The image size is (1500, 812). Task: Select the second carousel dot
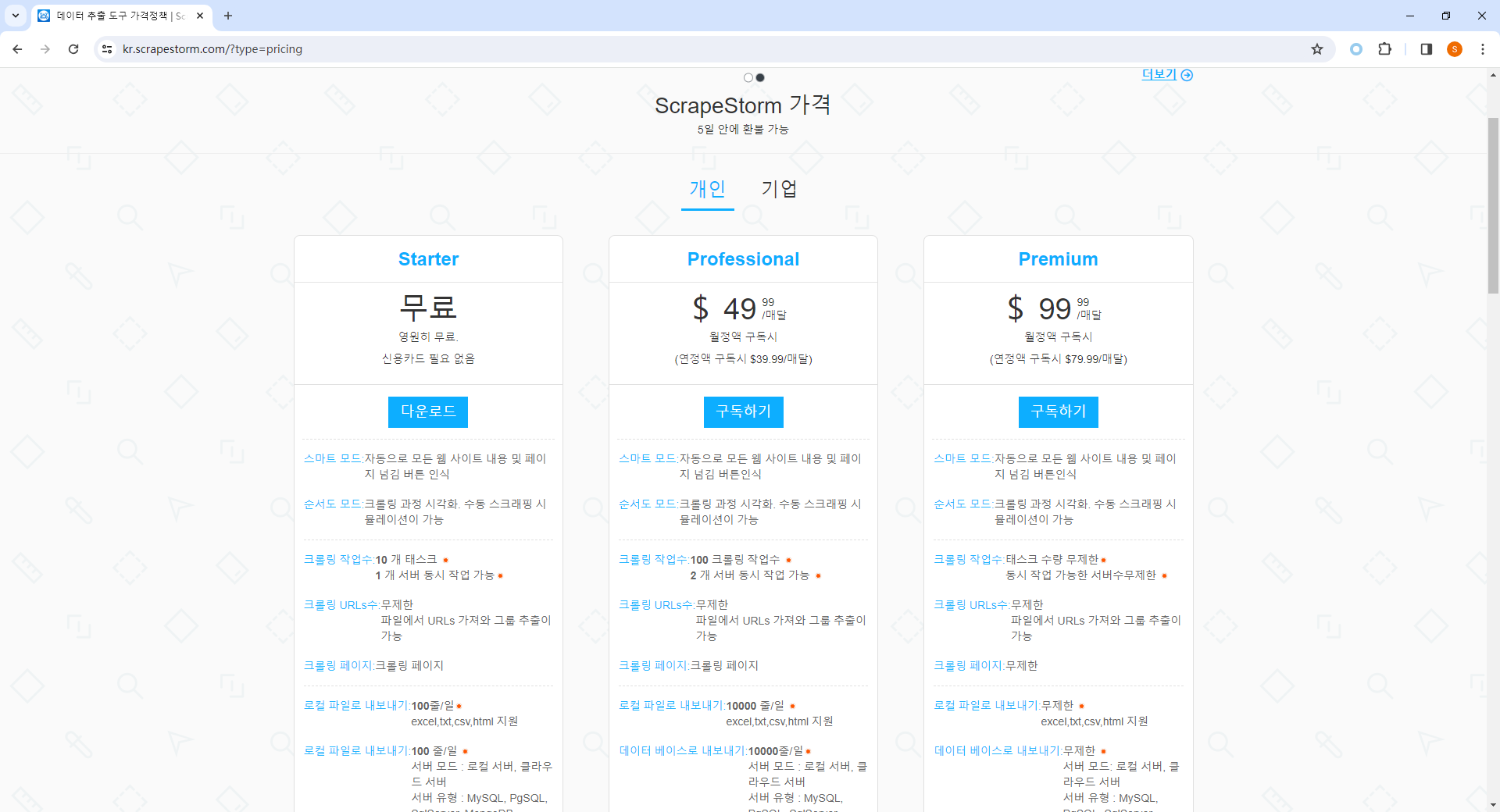point(760,77)
